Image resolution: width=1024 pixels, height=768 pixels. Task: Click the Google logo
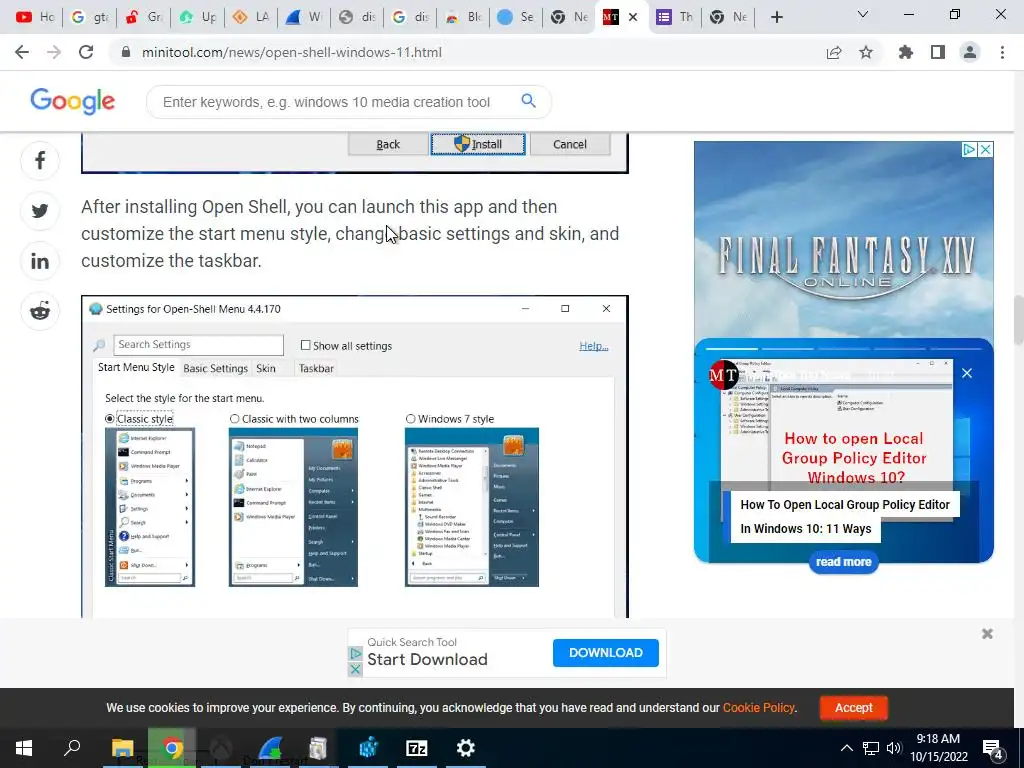(72, 101)
